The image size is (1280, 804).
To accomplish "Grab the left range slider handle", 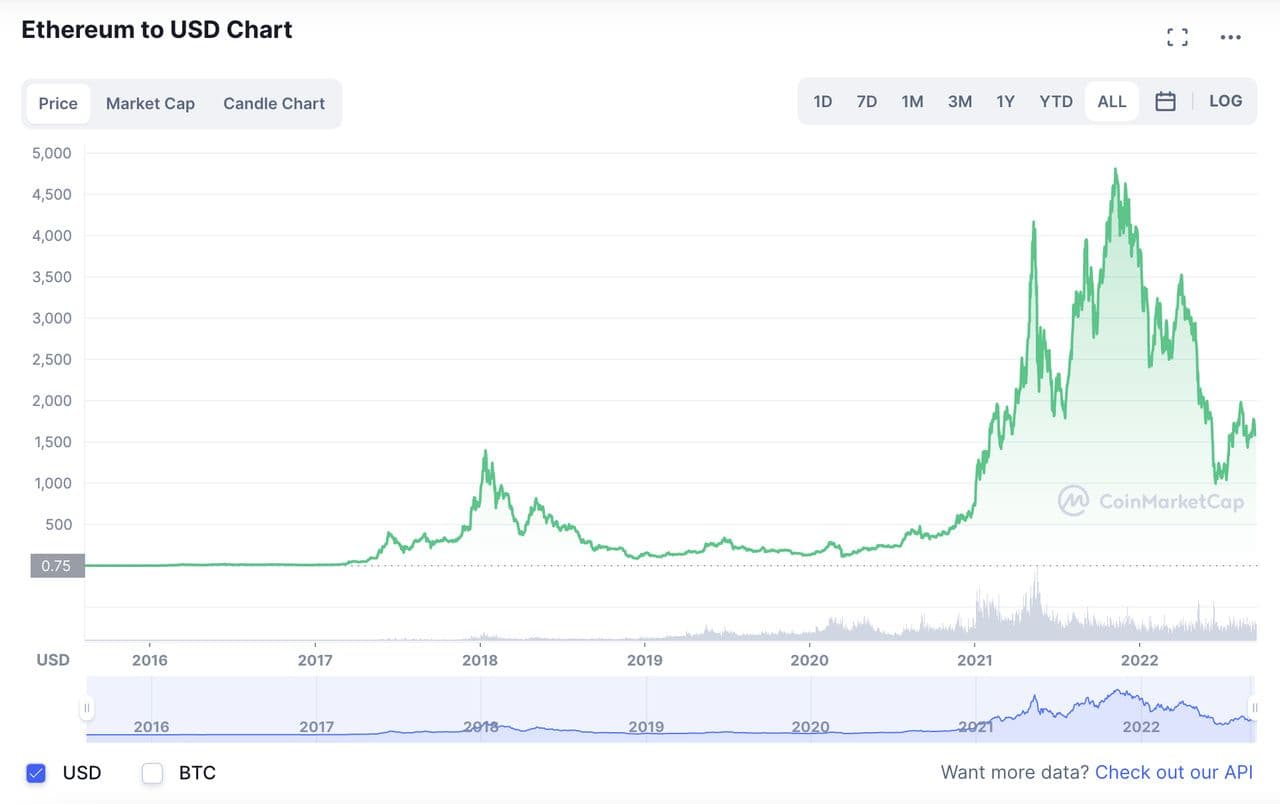I will pyautogui.click(x=87, y=709).
